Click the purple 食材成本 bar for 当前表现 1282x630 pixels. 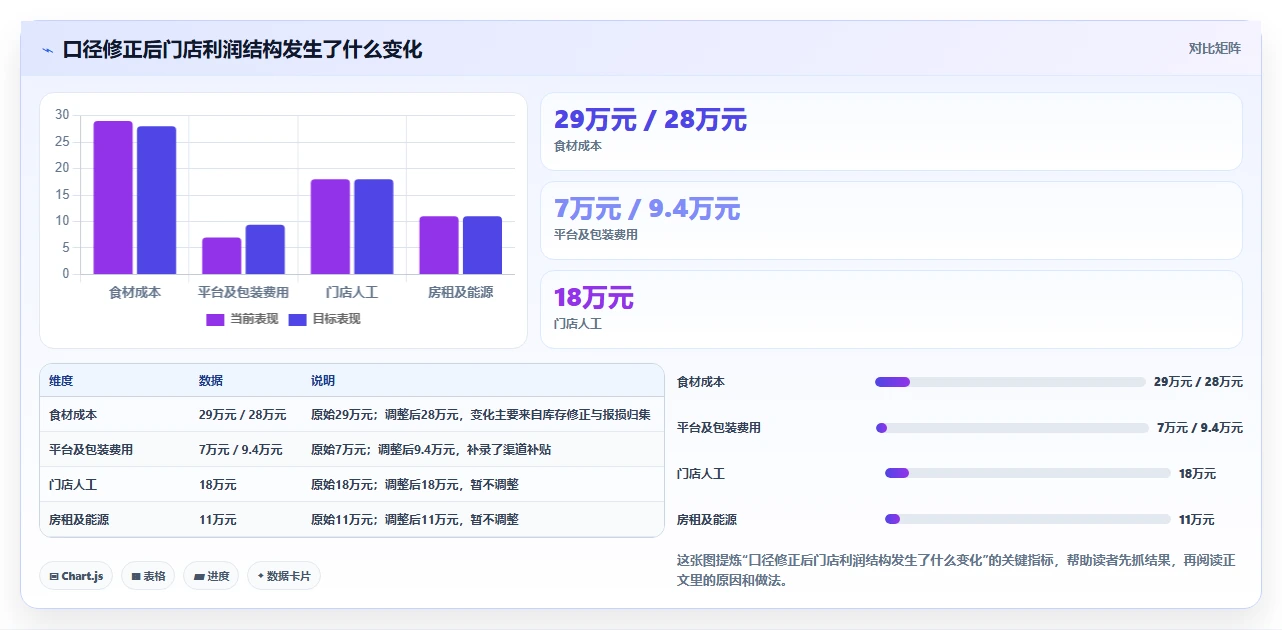click(x=113, y=197)
